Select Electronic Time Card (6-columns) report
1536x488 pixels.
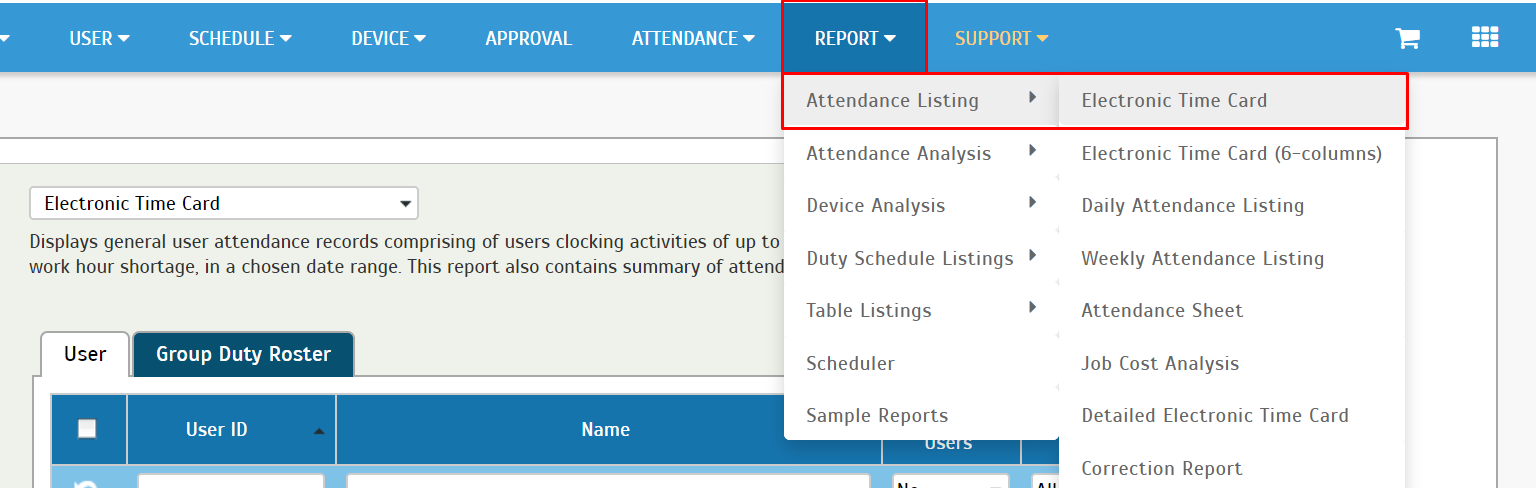pyautogui.click(x=1232, y=153)
